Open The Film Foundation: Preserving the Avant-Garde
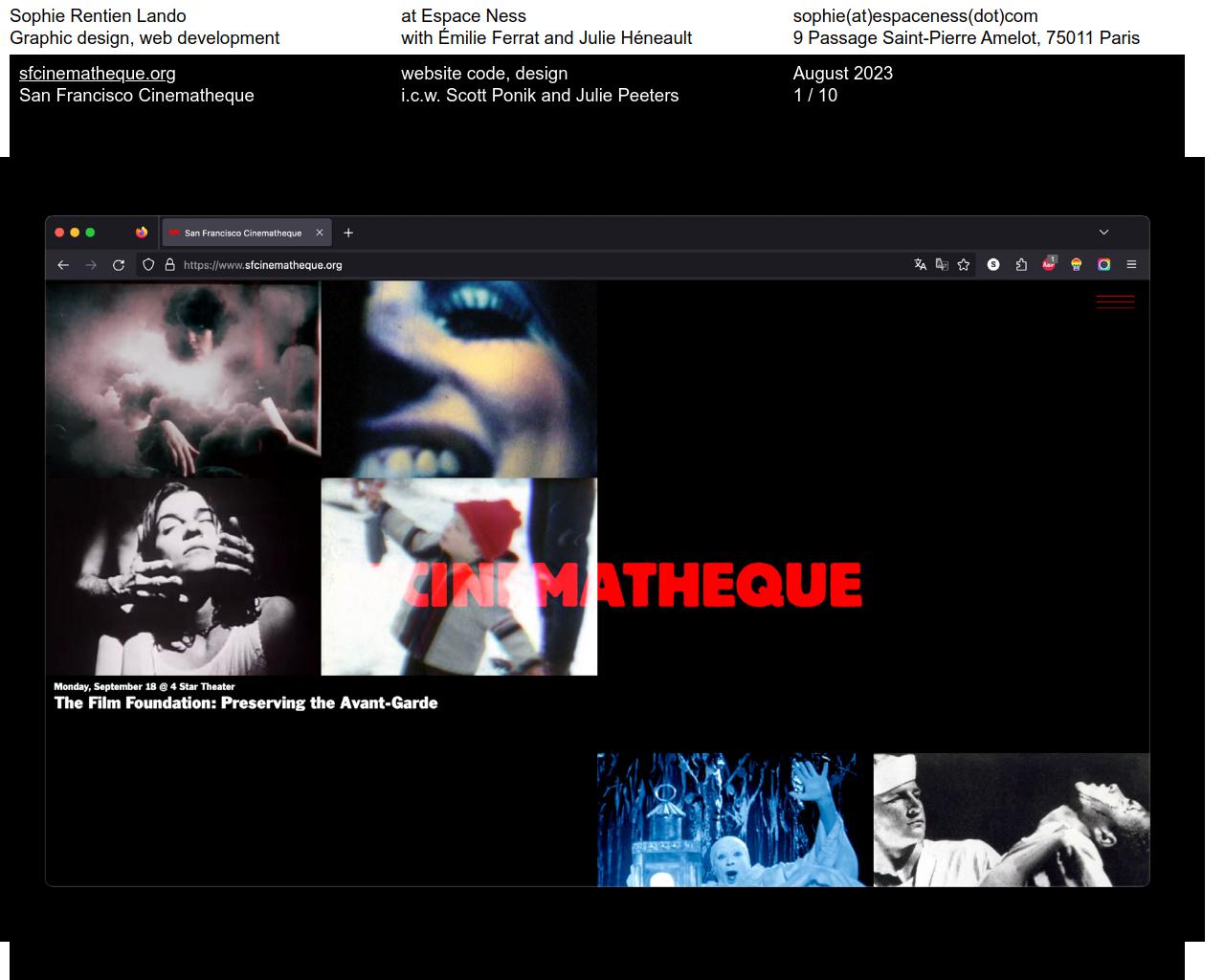 [x=246, y=703]
